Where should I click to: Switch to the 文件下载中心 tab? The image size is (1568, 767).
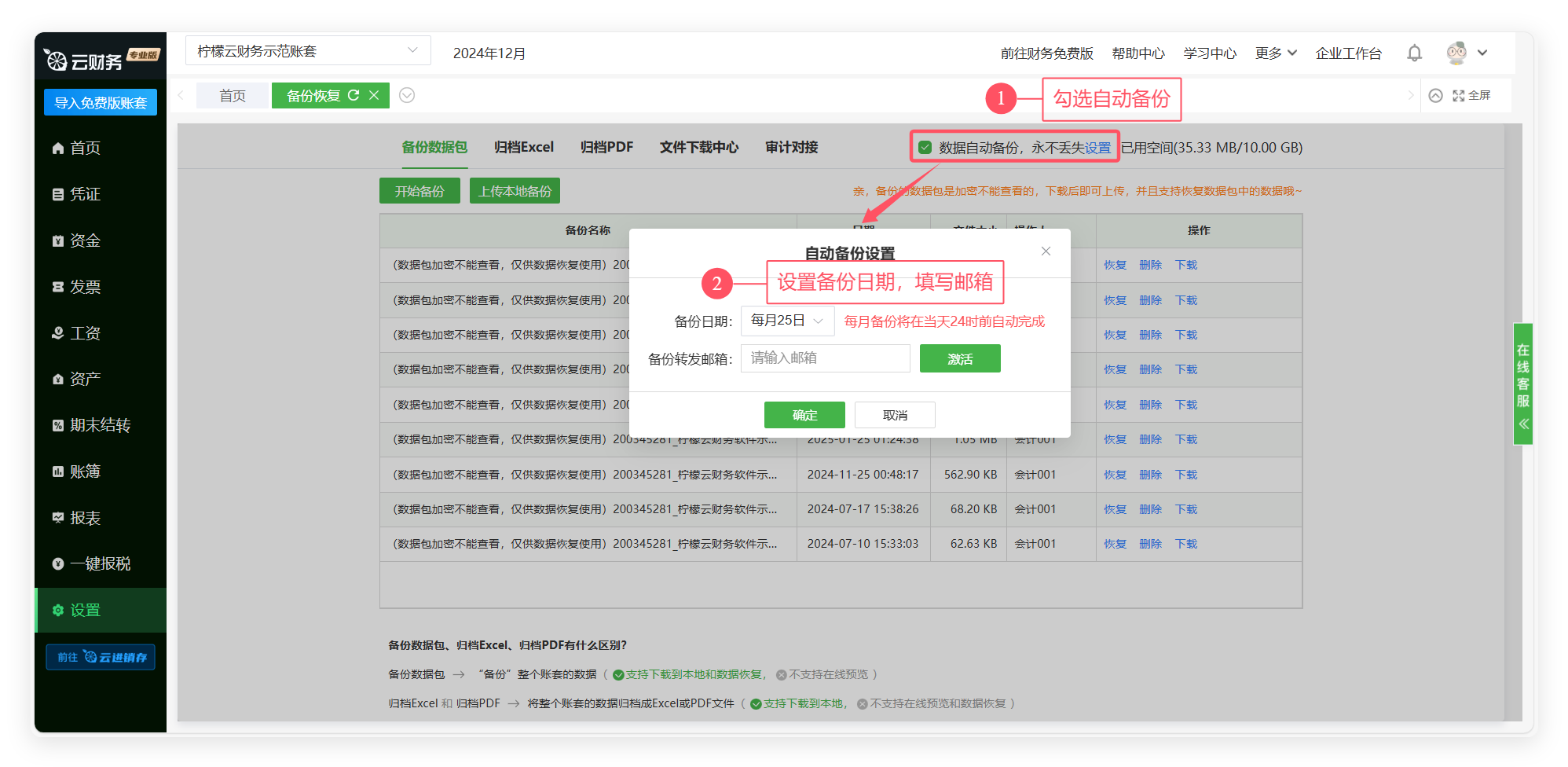[x=698, y=147]
